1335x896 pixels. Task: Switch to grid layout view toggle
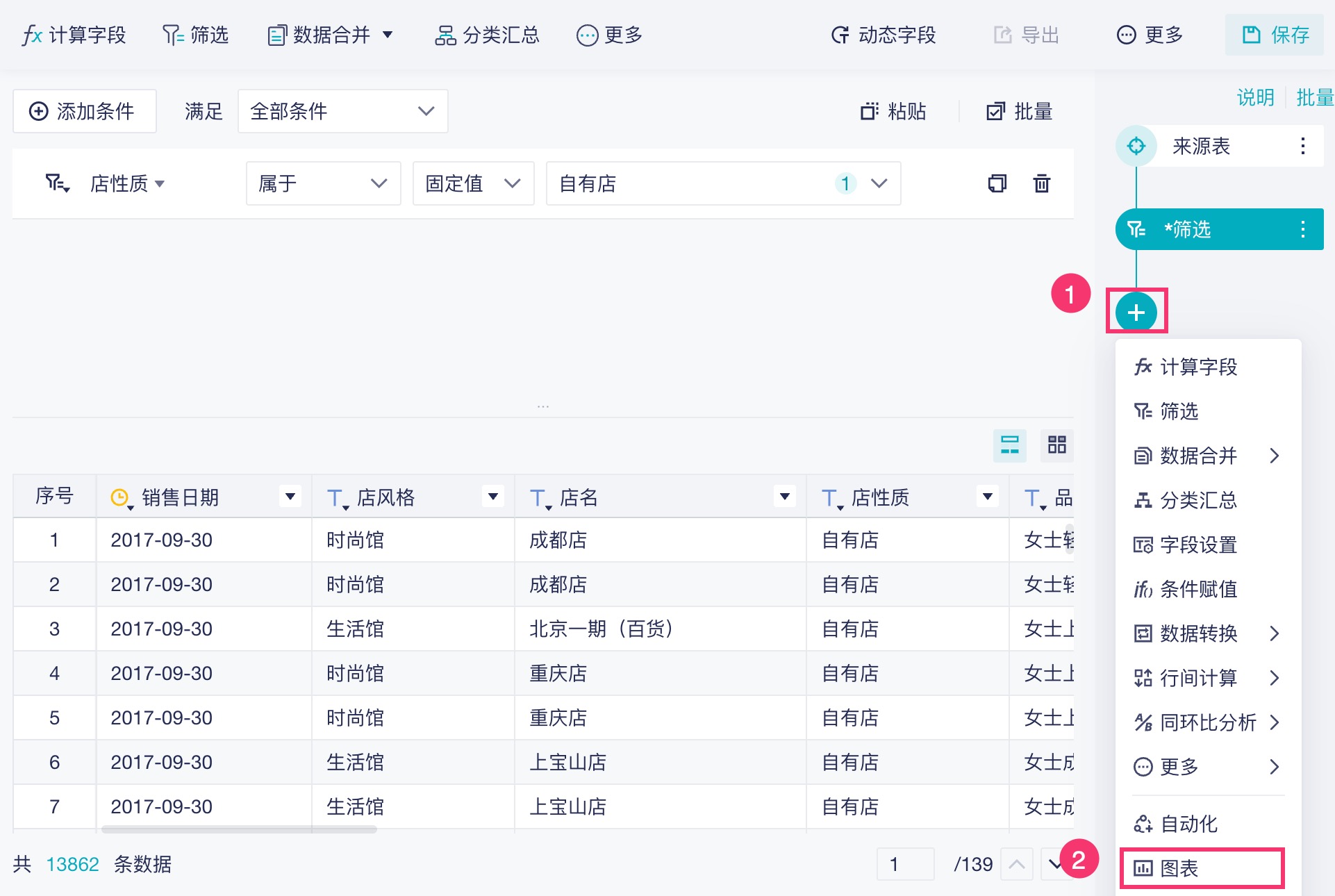(1056, 445)
